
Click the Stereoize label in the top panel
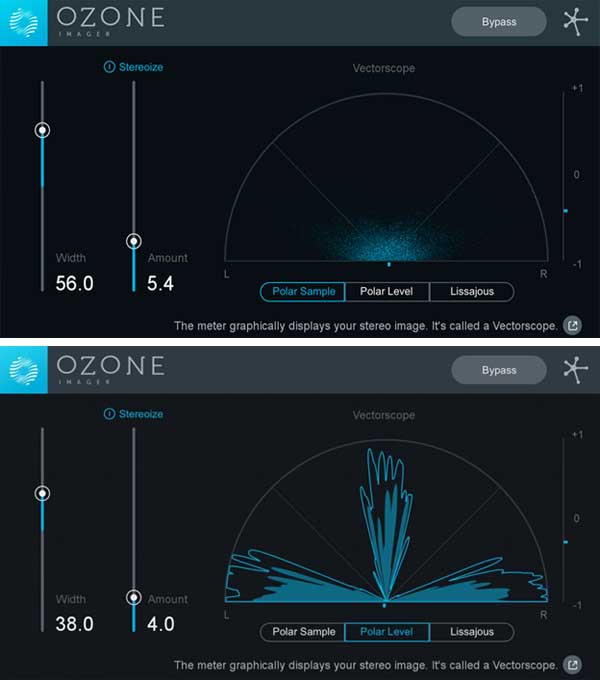(141, 67)
